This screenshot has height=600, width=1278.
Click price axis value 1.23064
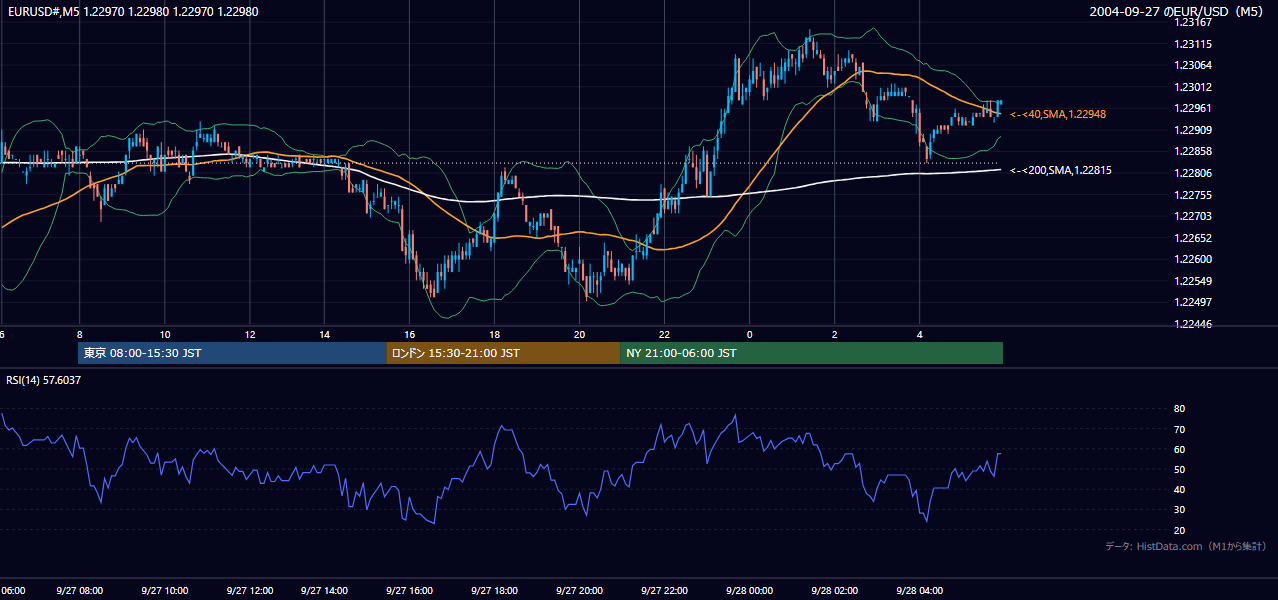point(1192,65)
